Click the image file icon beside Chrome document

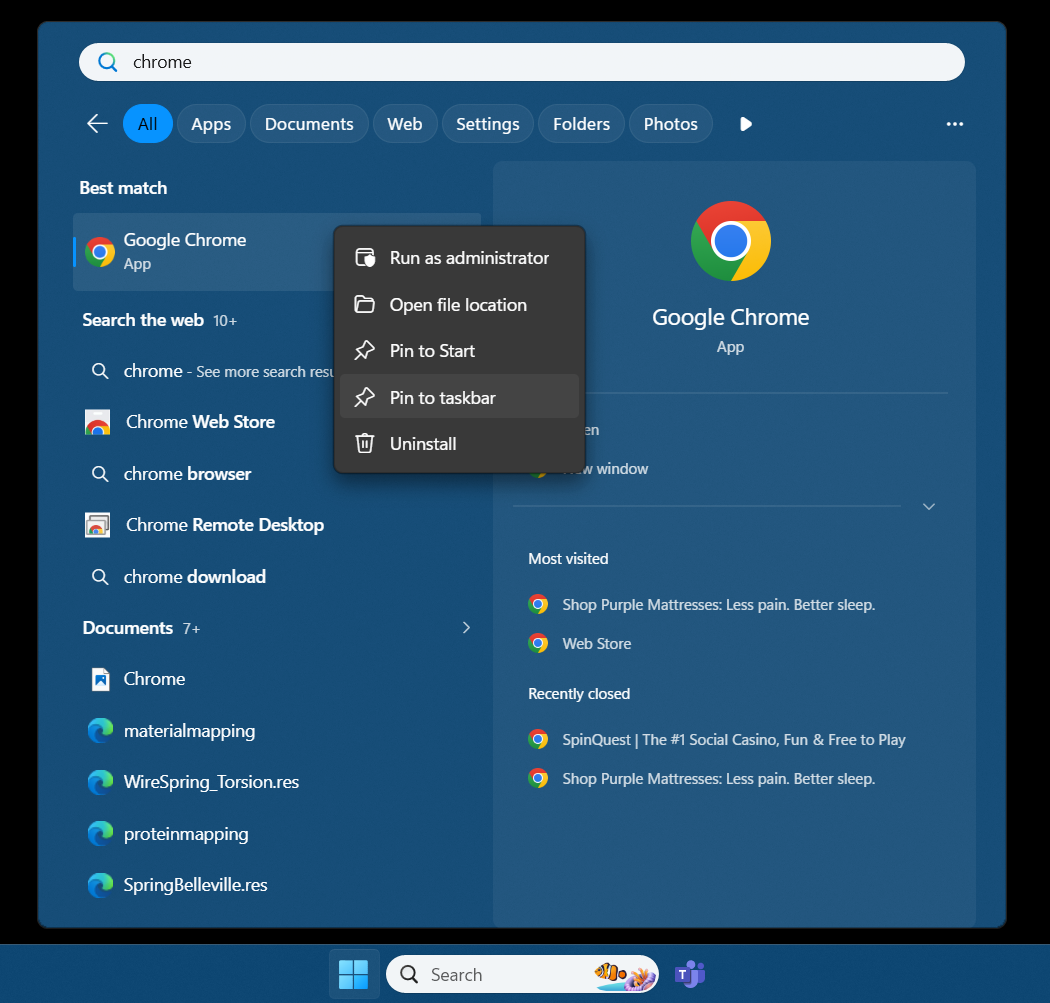100,679
